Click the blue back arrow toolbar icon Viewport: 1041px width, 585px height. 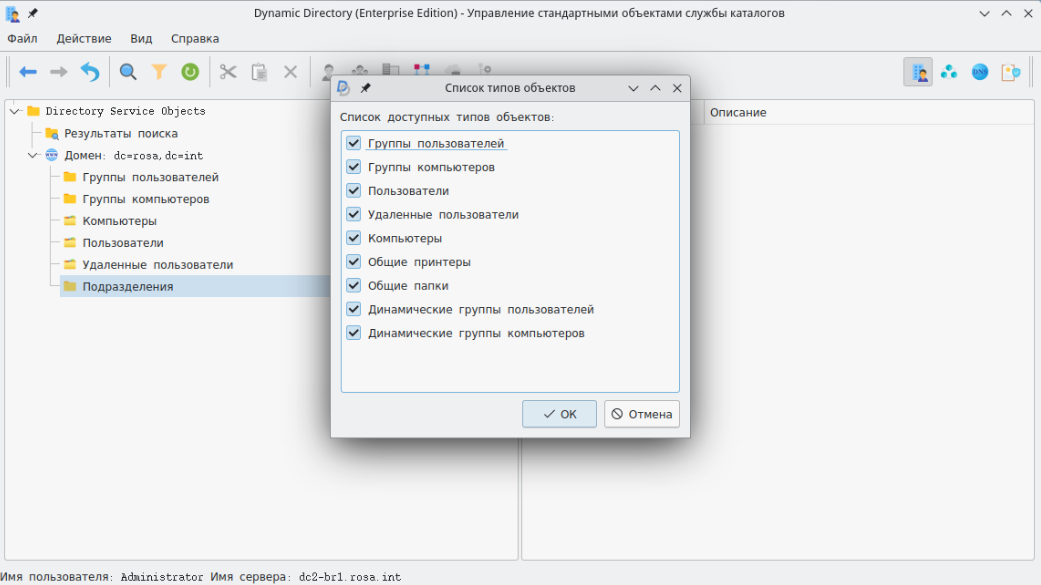coord(28,72)
